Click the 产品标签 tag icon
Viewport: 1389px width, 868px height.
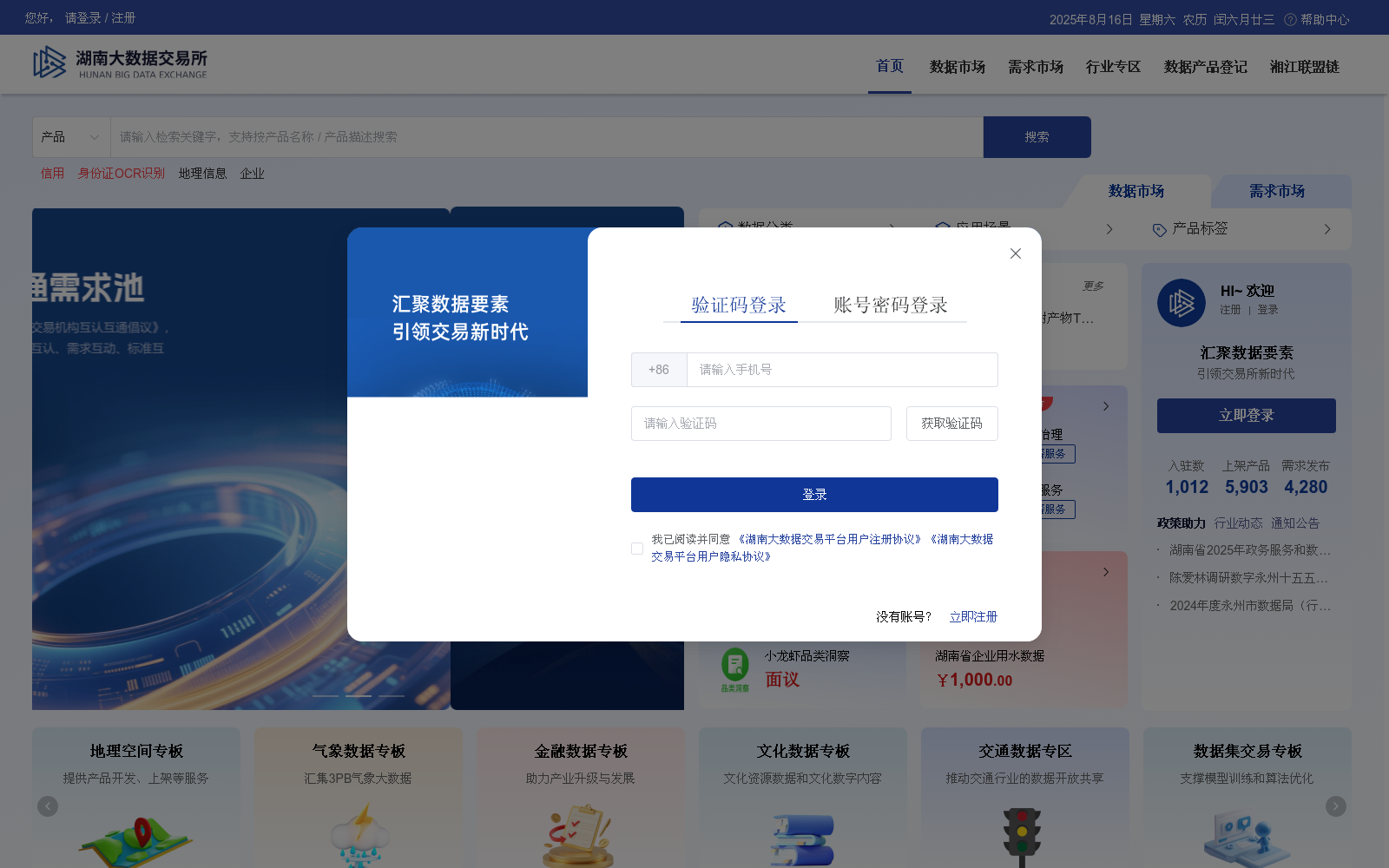click(x=1159, y=230)
